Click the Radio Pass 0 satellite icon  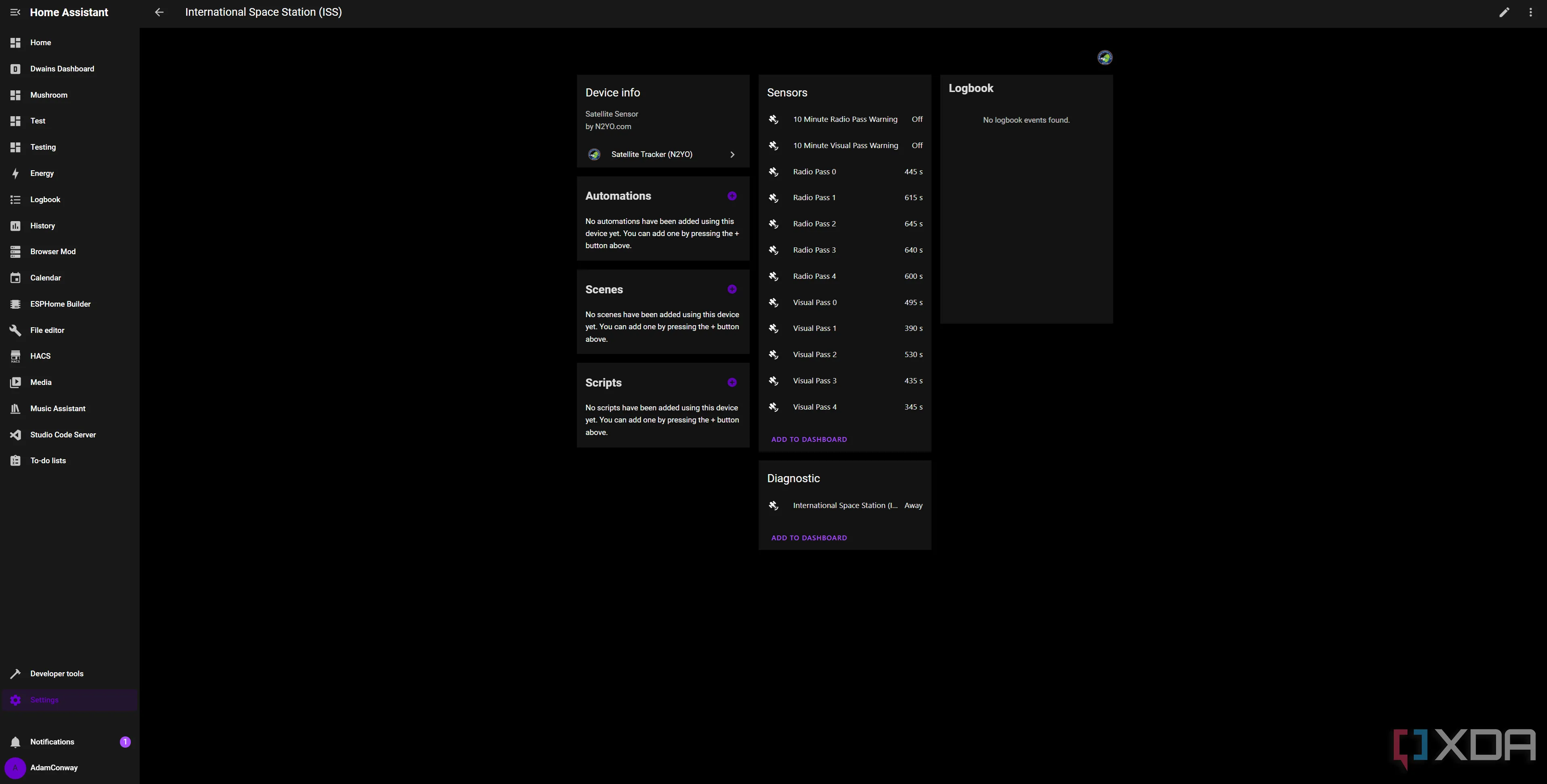coord(773,171)
